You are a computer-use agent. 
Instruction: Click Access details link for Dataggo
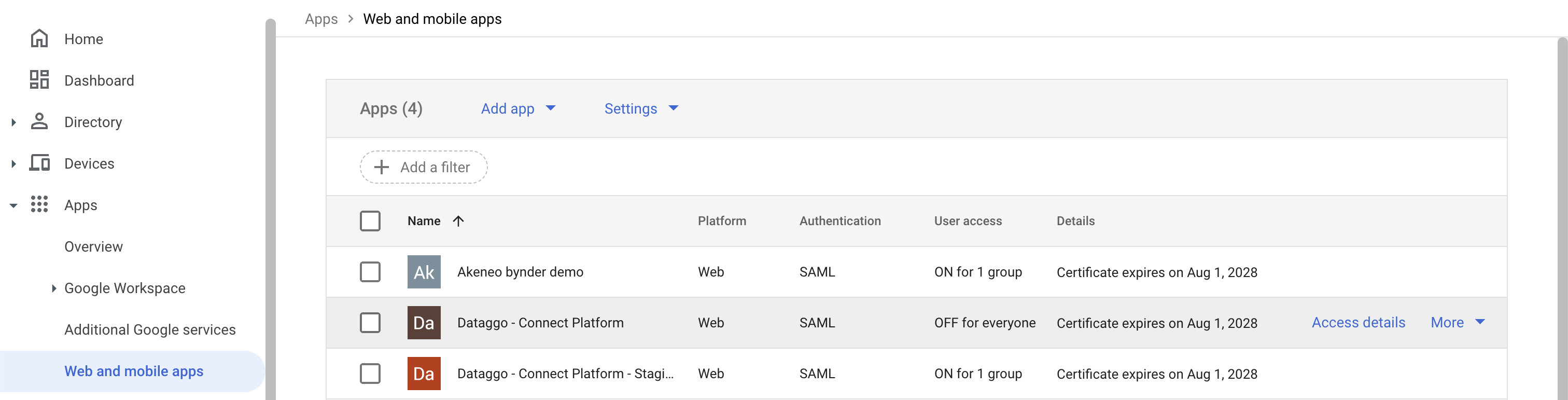pos(1358,323)
